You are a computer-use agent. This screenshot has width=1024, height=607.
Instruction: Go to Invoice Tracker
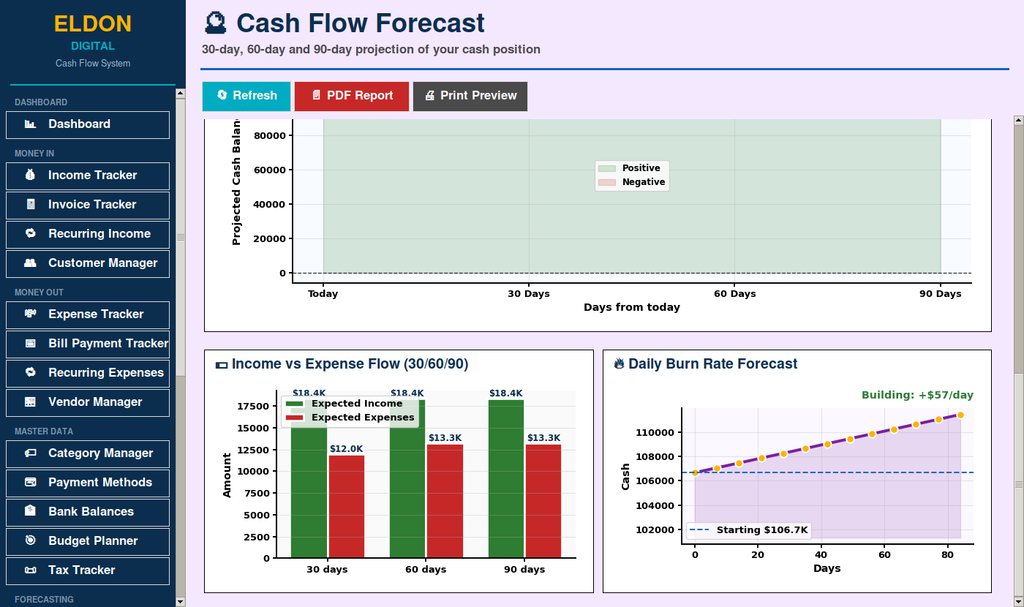(88, 205)
